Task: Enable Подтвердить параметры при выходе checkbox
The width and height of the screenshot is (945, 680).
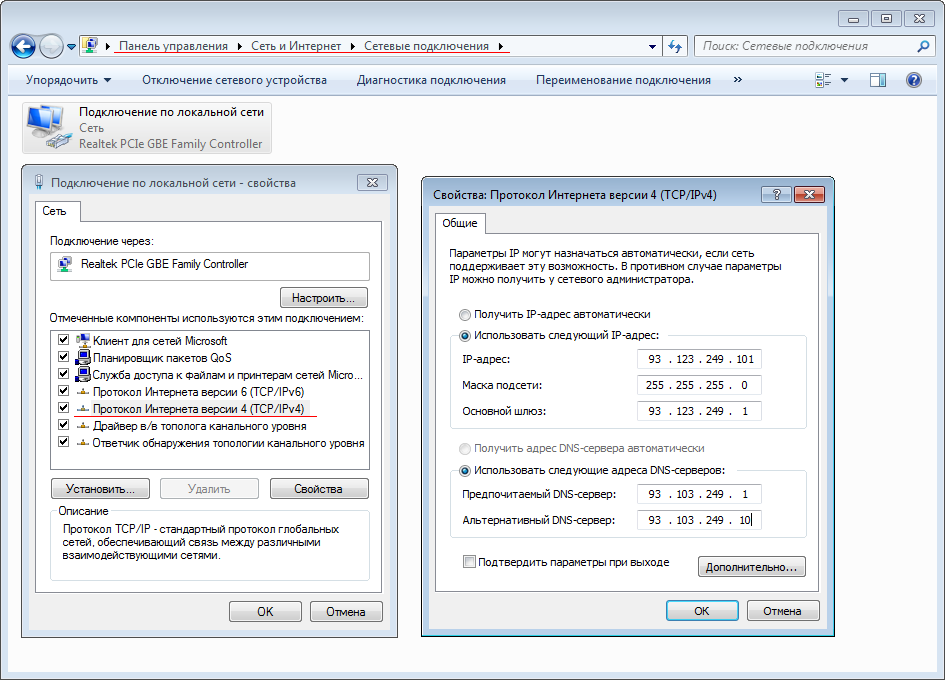Action: [x=469, y=562]
